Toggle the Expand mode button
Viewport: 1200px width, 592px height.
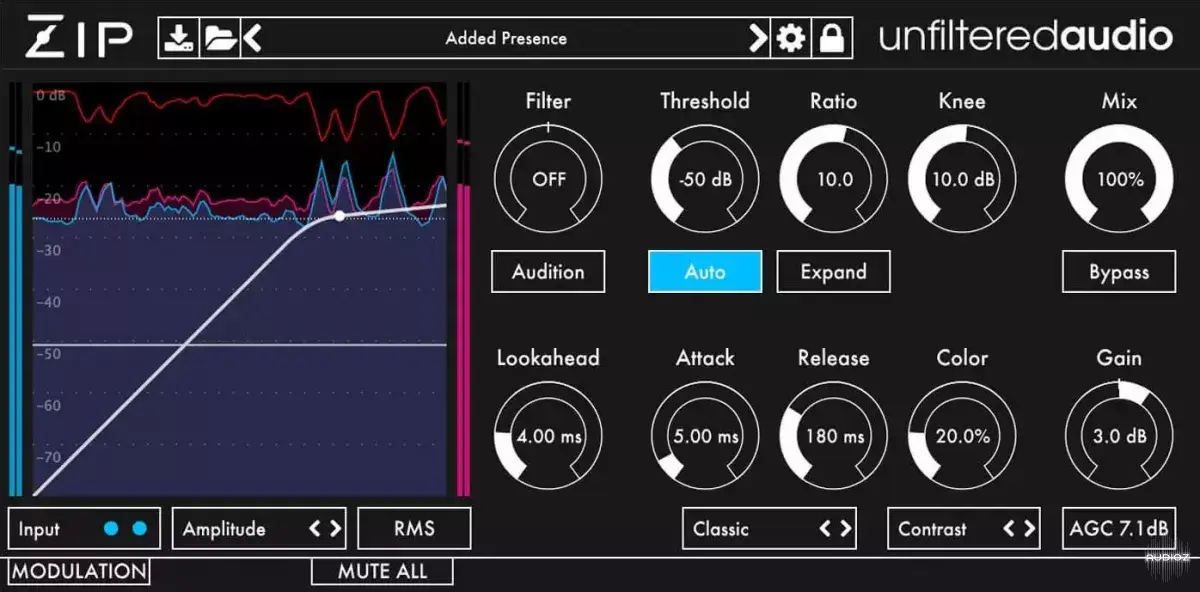click(x=833, y=271)
